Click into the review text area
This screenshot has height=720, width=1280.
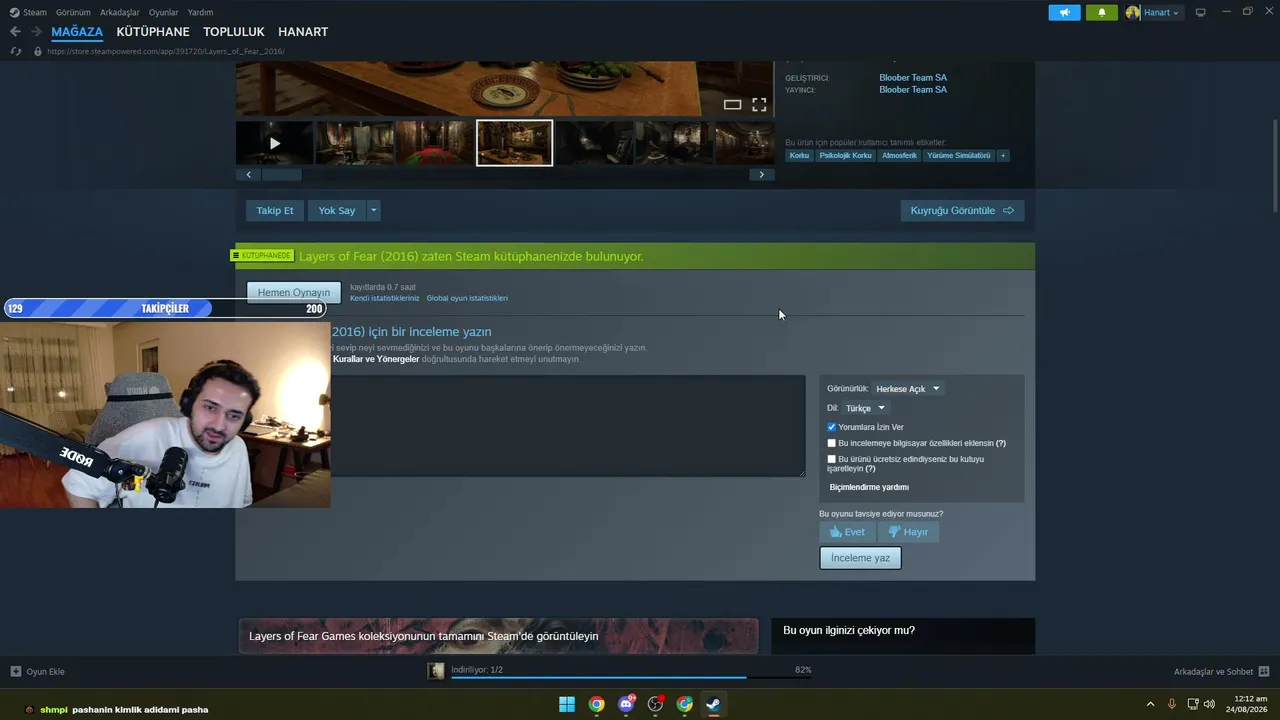568,426
